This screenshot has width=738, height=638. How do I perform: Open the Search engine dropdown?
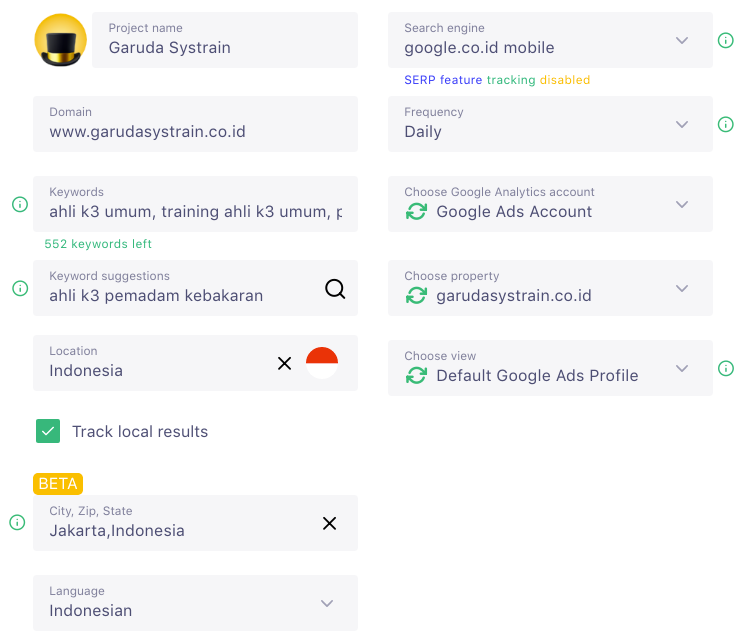[550, 40]
